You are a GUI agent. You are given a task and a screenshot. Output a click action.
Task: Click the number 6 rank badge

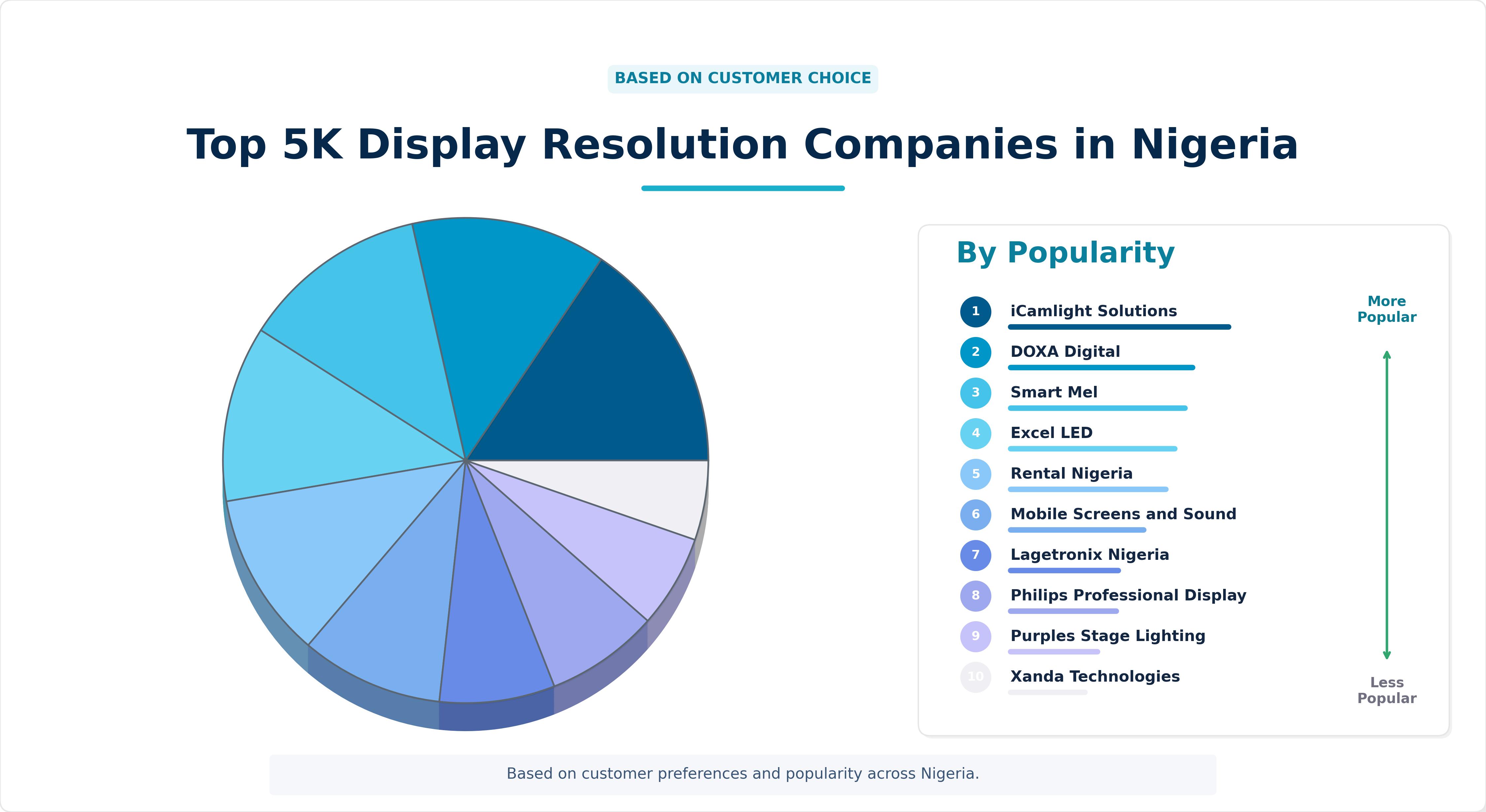click(975, 514)
